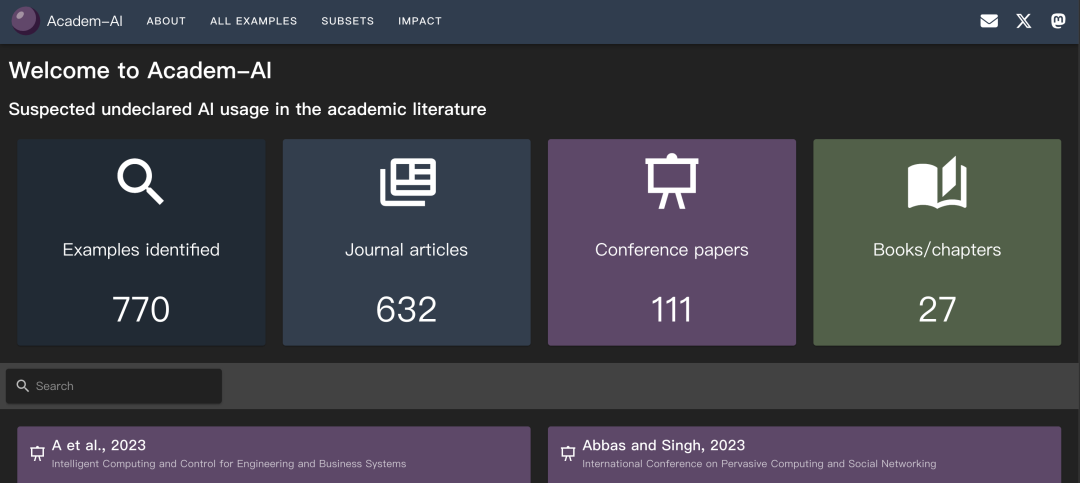This screenshot has height=483, width=1080.
Task: Navigate to the IMPACT page
Action: (419, 21)
